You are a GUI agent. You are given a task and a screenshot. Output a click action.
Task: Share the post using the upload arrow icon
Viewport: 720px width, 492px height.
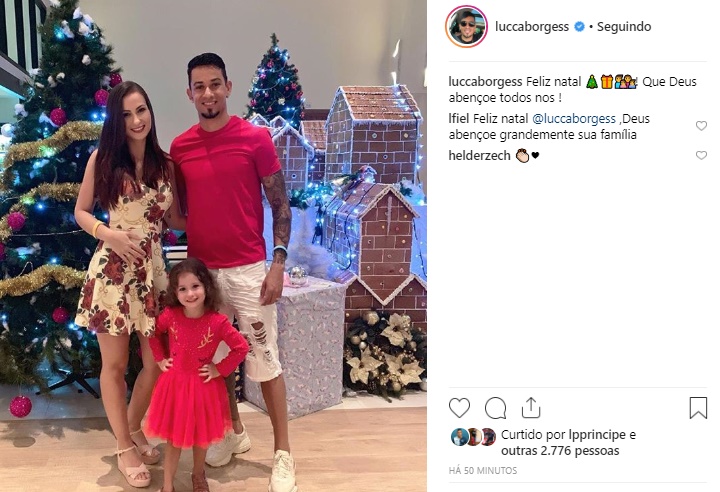point(531,407)
